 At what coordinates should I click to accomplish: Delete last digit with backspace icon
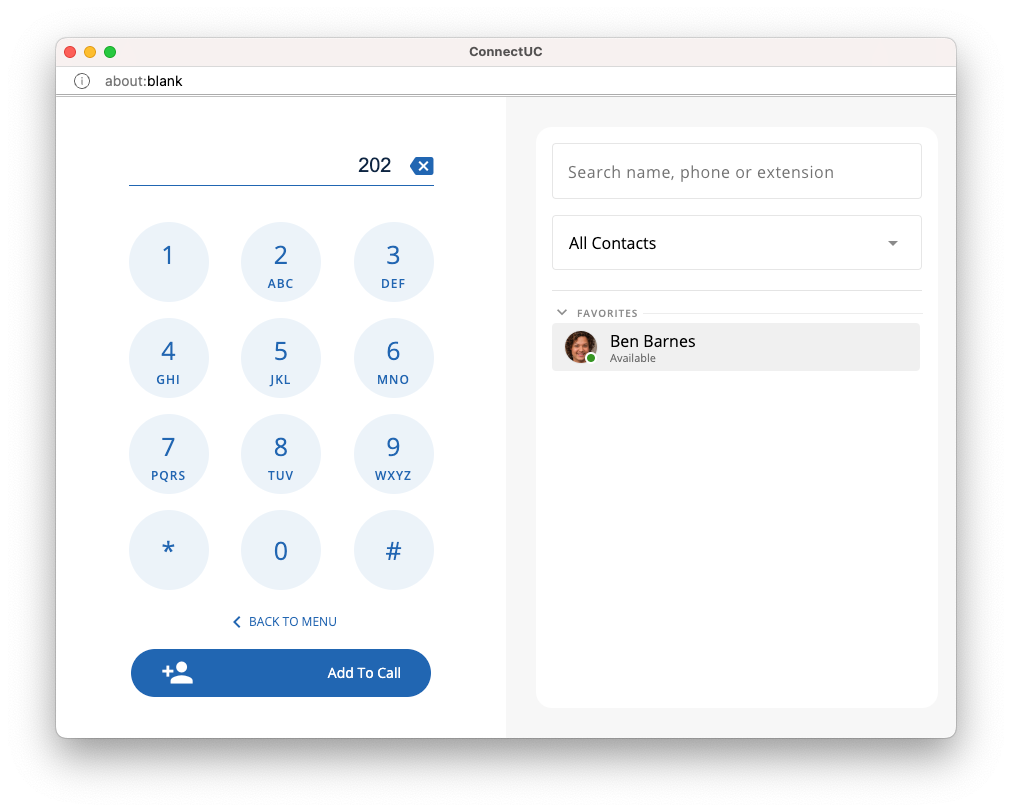pyautogui.click(x=422, y=166)
